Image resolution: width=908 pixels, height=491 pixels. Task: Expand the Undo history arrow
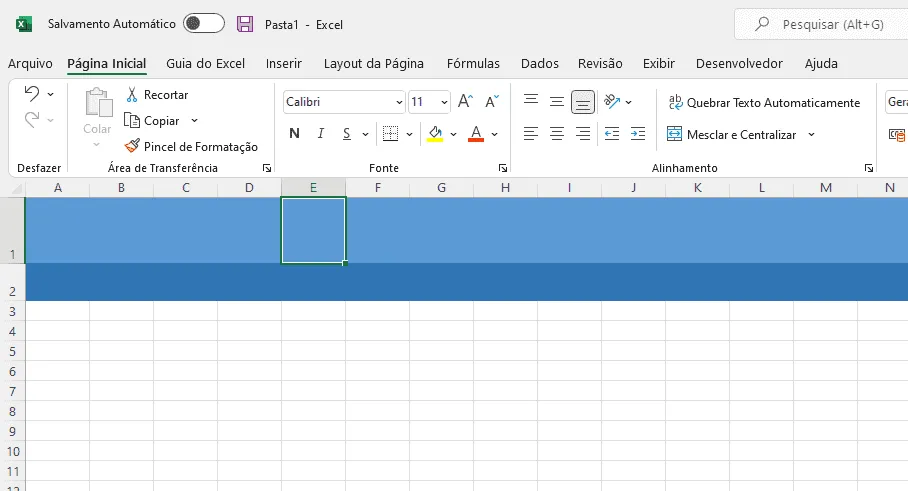[x=50, y=94]
